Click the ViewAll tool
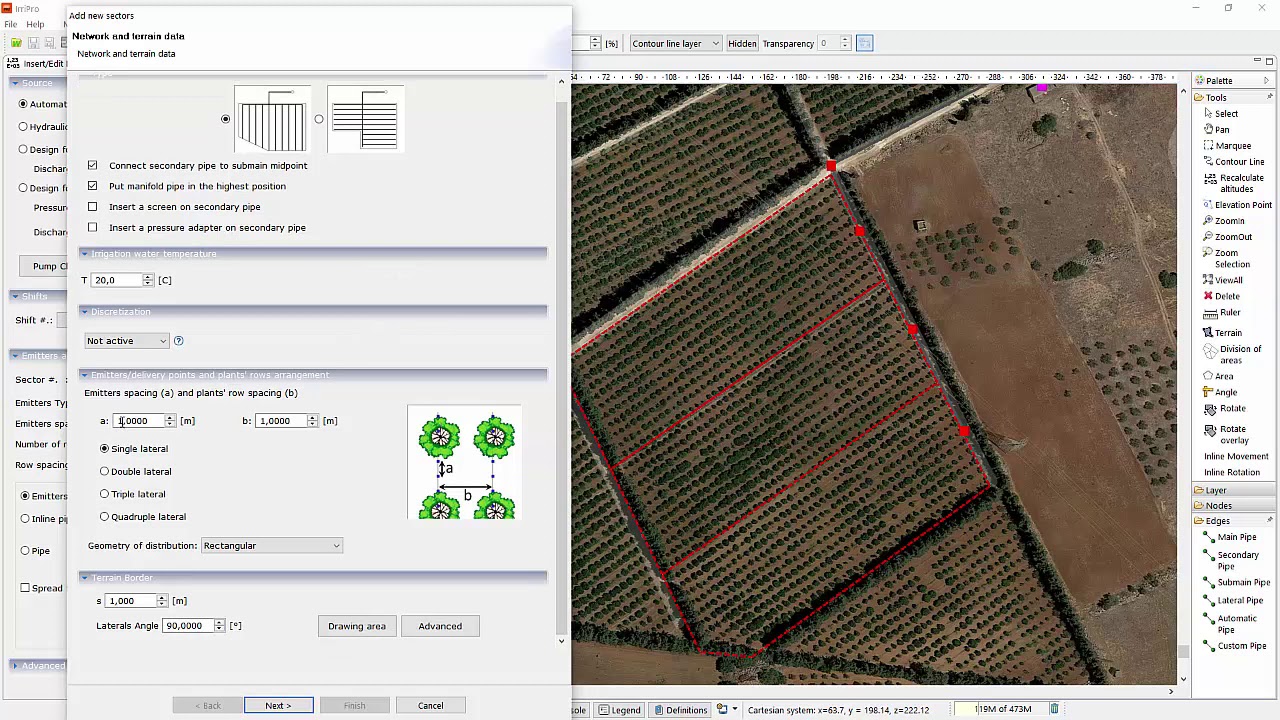1280x720 pixels. point(1227,280)
